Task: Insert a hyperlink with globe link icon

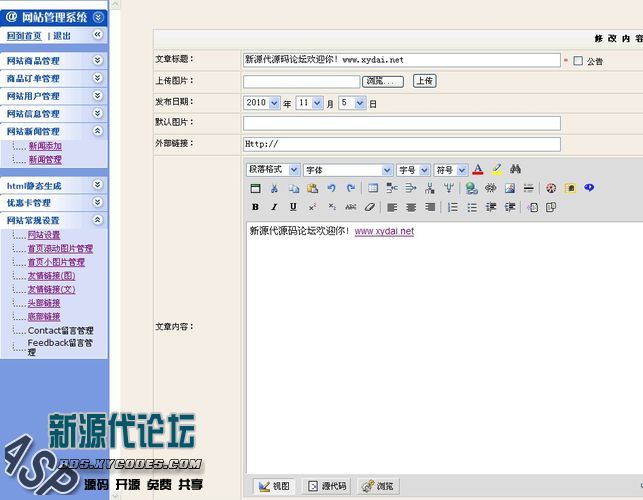Action: [471, 188]
